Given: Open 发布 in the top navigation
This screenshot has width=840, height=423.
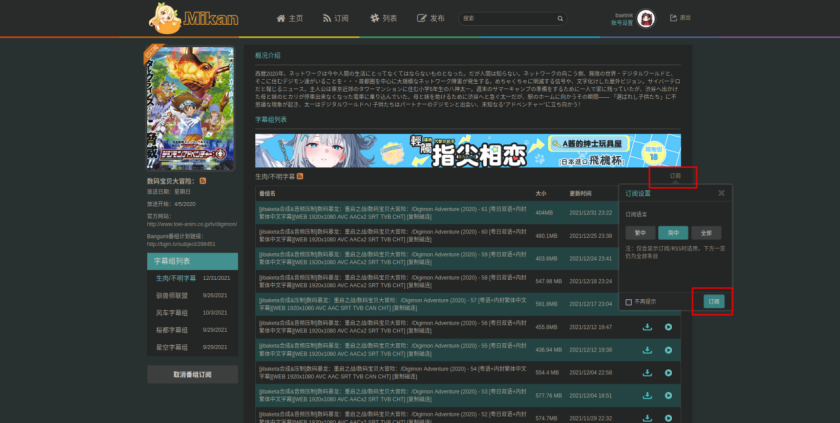Looking at the screenshot, I should [431, 18].
